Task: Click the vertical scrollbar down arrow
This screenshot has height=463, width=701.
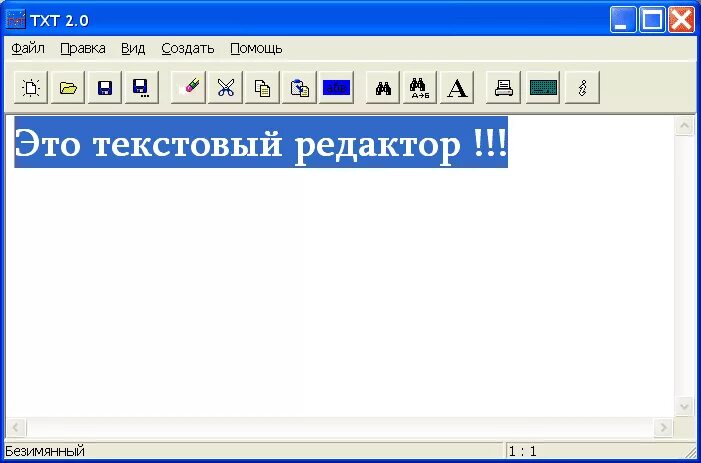Action: pyautogui.click(x=684, y=407)
